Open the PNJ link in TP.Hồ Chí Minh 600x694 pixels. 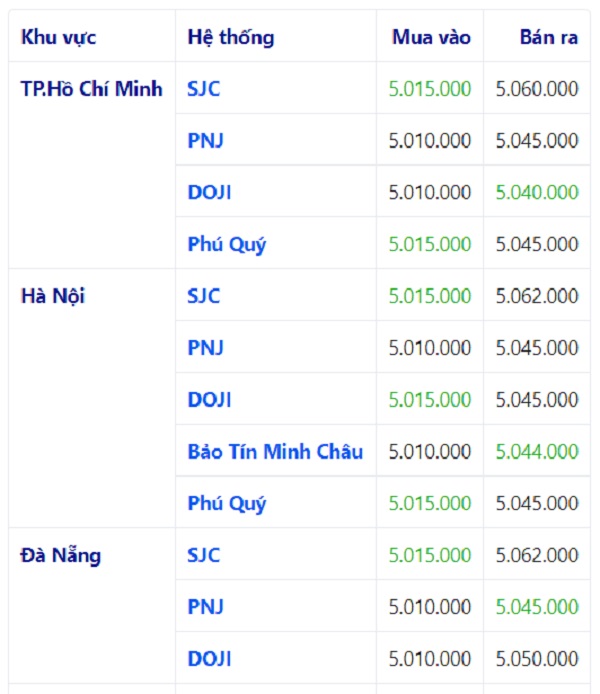pos(205,141)
